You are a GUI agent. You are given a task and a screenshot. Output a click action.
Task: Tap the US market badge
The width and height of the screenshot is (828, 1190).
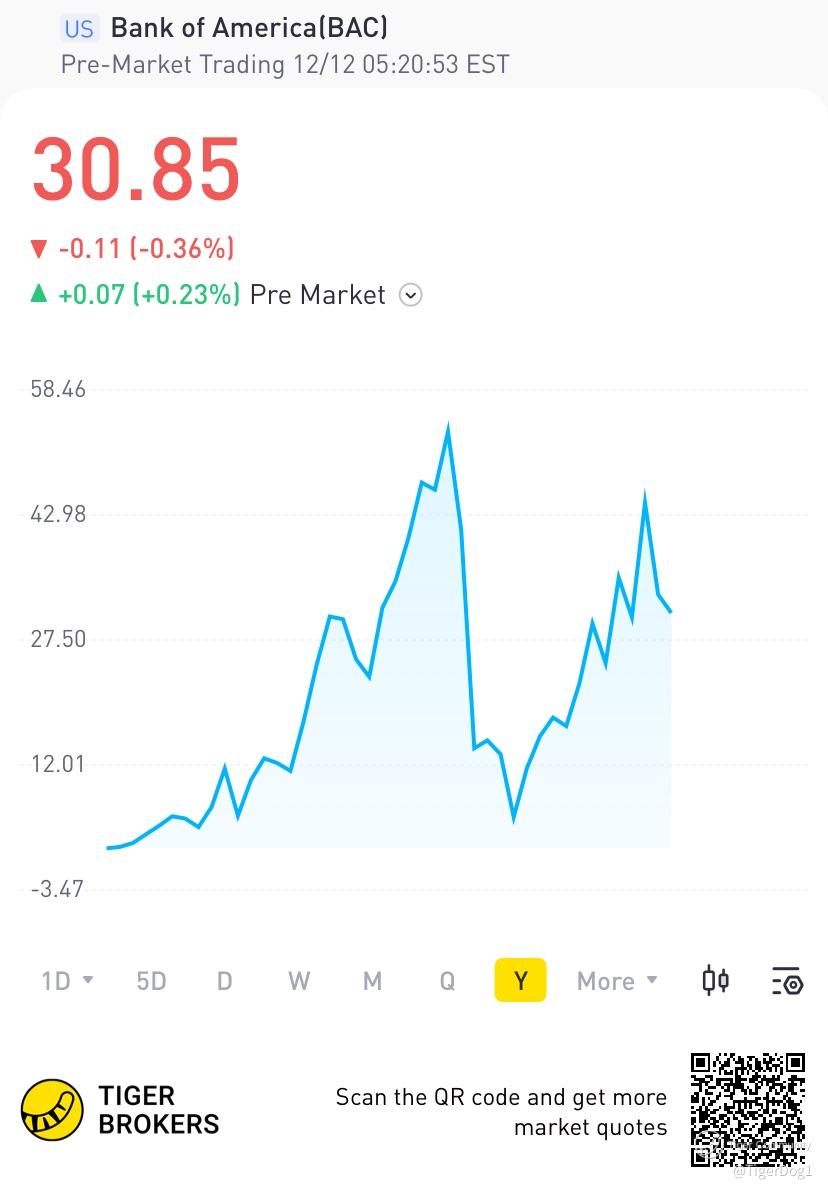point(79,29)
